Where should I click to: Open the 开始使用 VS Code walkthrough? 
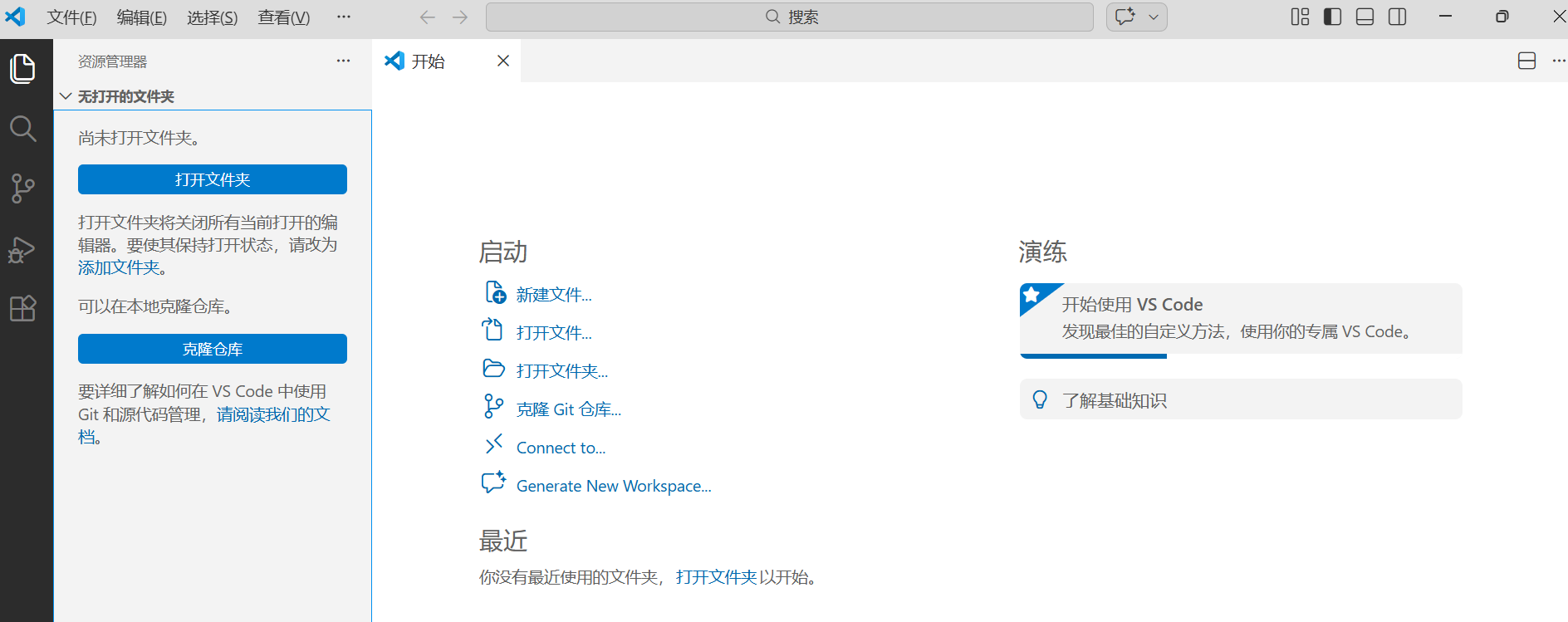click(1241, 319)
